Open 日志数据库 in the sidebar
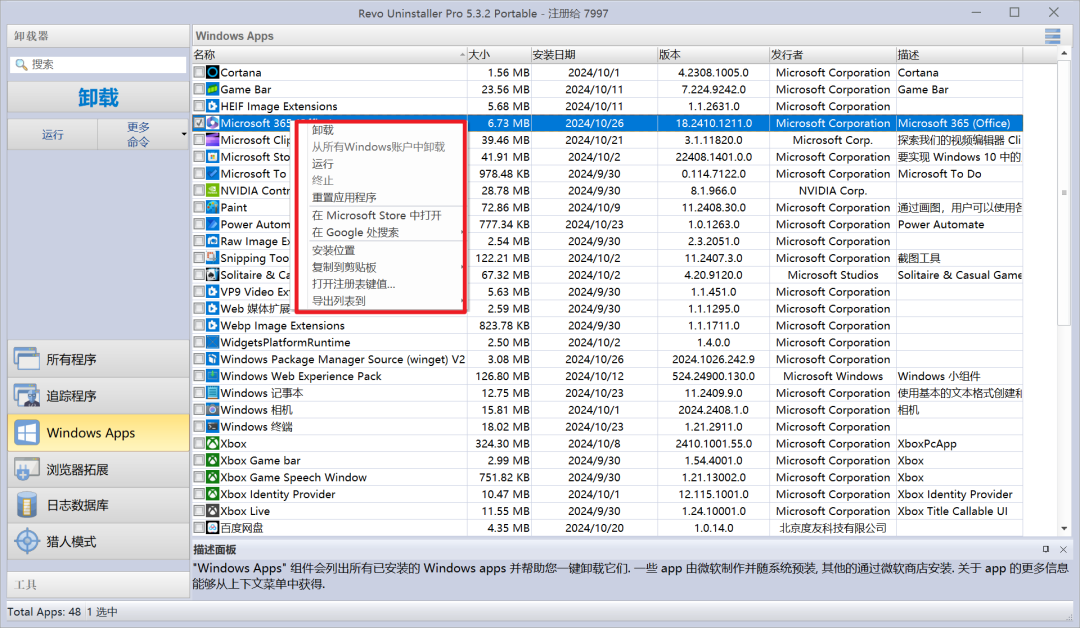This screenshot has width=1080, height=628. [x=98, y=505]
